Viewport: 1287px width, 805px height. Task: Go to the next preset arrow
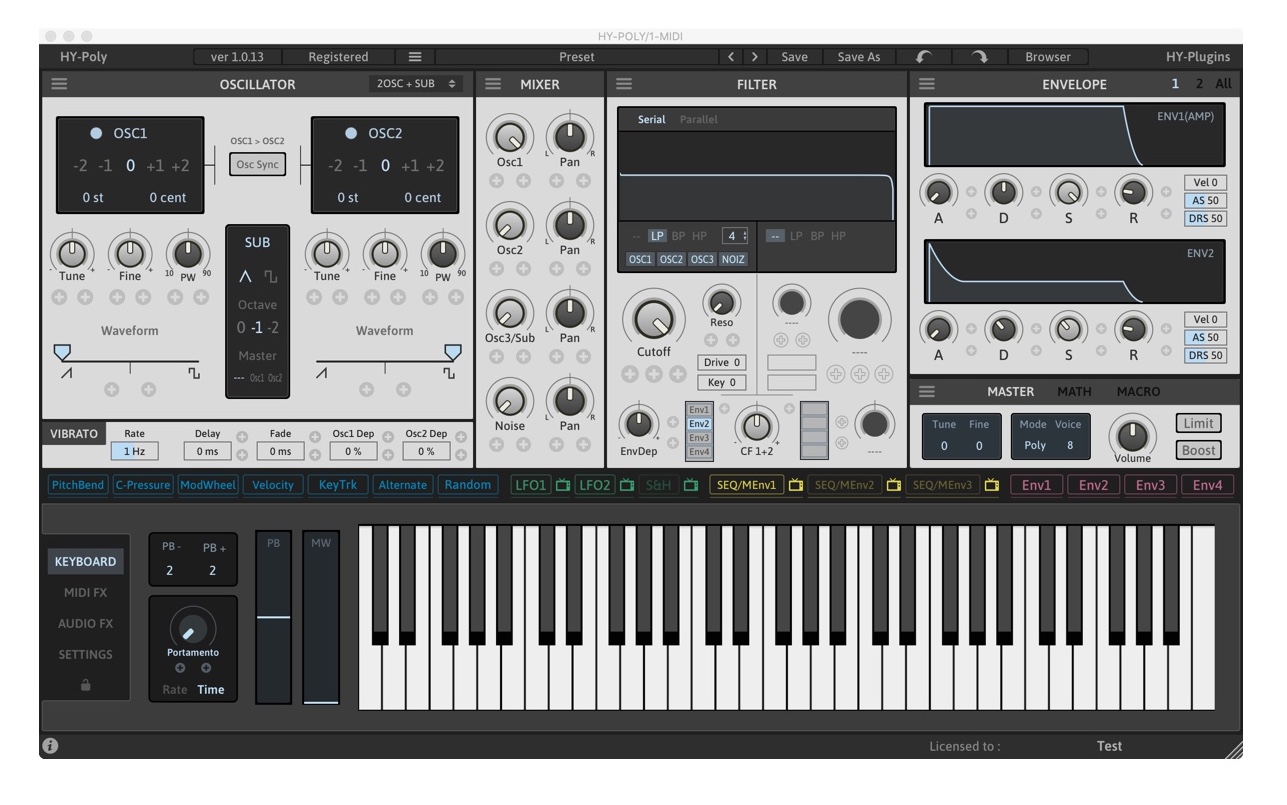tap(755, 57)
